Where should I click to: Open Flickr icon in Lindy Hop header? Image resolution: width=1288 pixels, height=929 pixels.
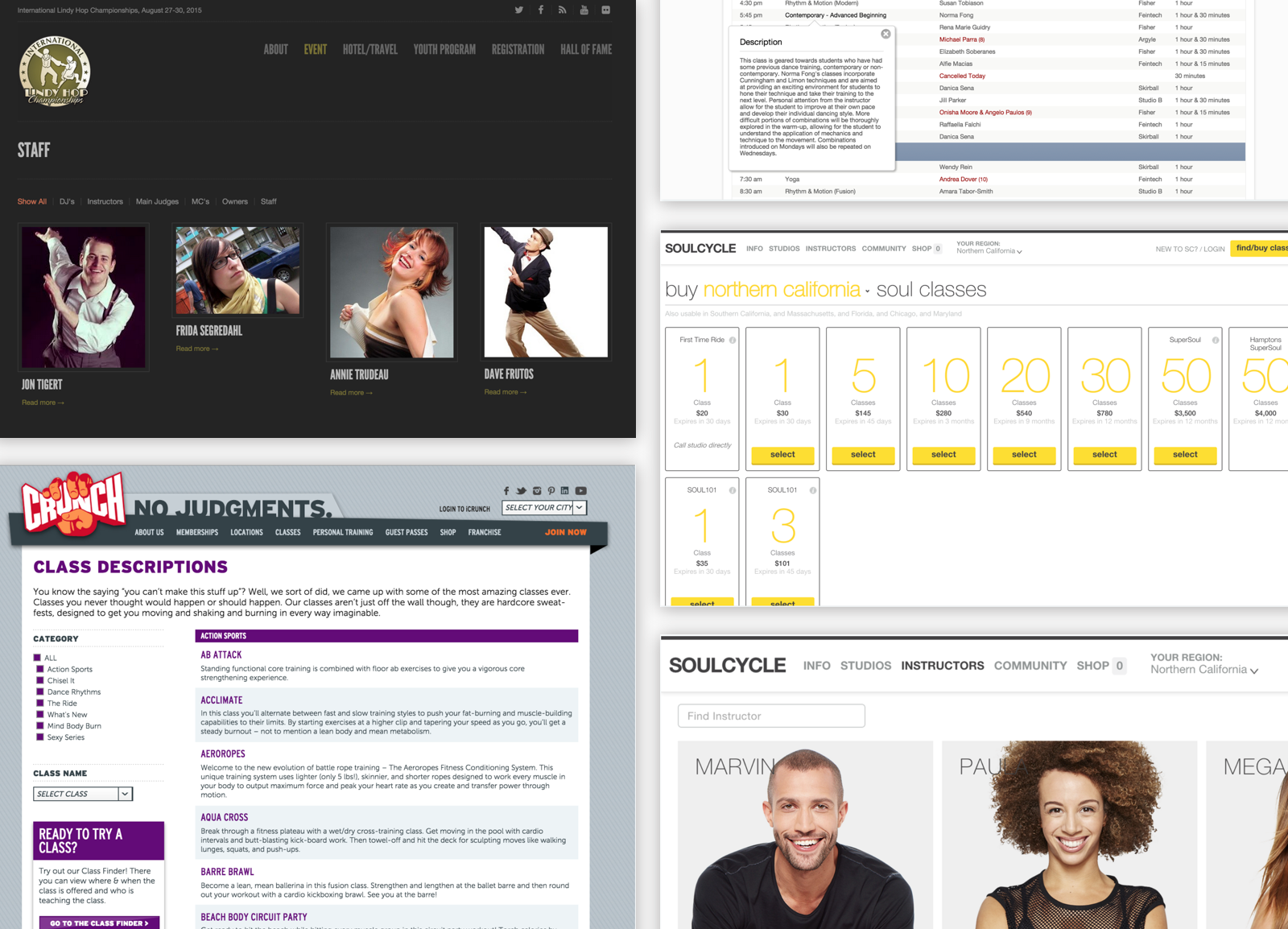click(605, 10)
